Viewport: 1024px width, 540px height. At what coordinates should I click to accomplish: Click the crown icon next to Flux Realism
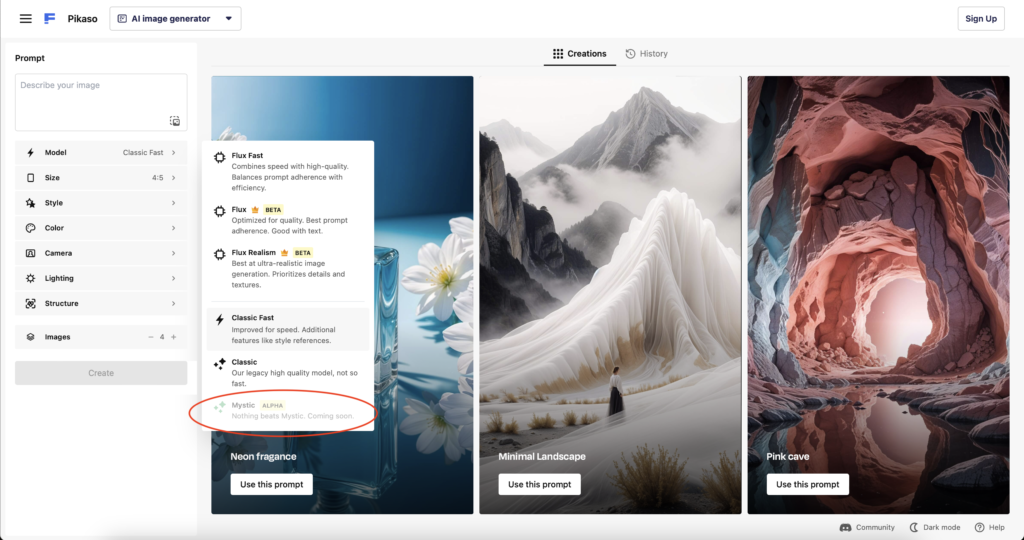tap(285, 253)
